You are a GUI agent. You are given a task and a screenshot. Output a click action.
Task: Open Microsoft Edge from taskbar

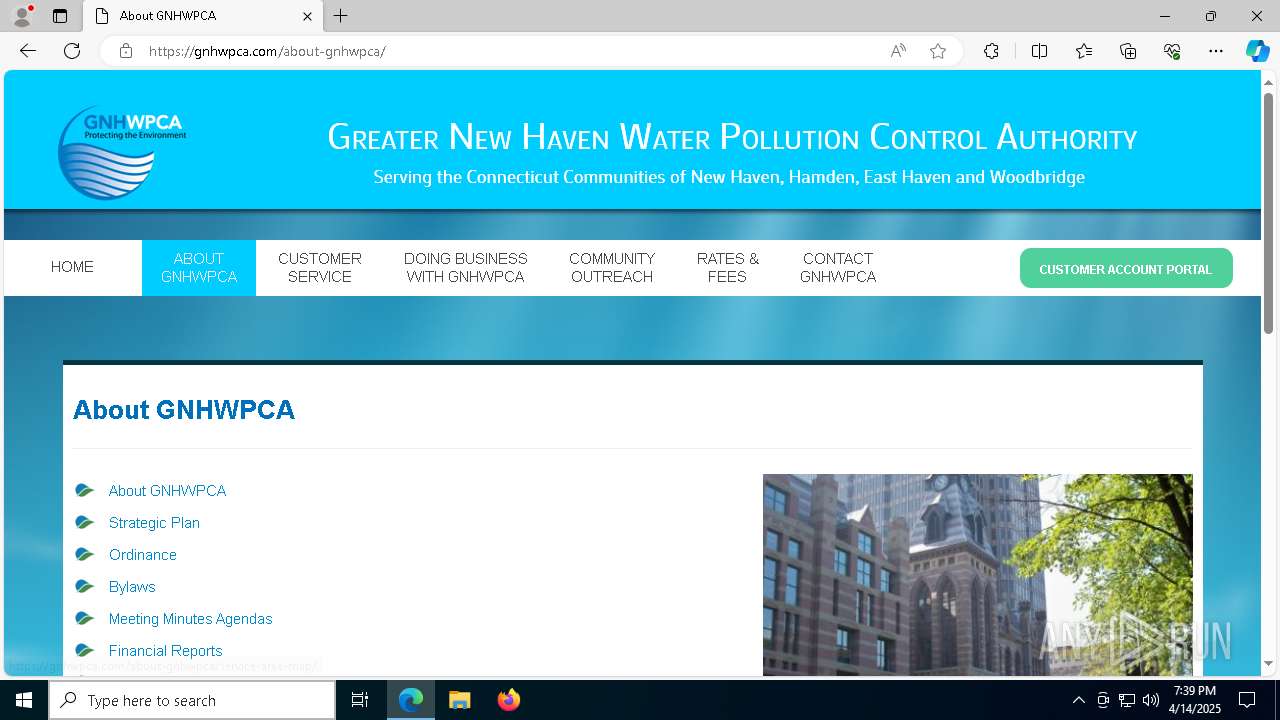(x=411, y=700)
